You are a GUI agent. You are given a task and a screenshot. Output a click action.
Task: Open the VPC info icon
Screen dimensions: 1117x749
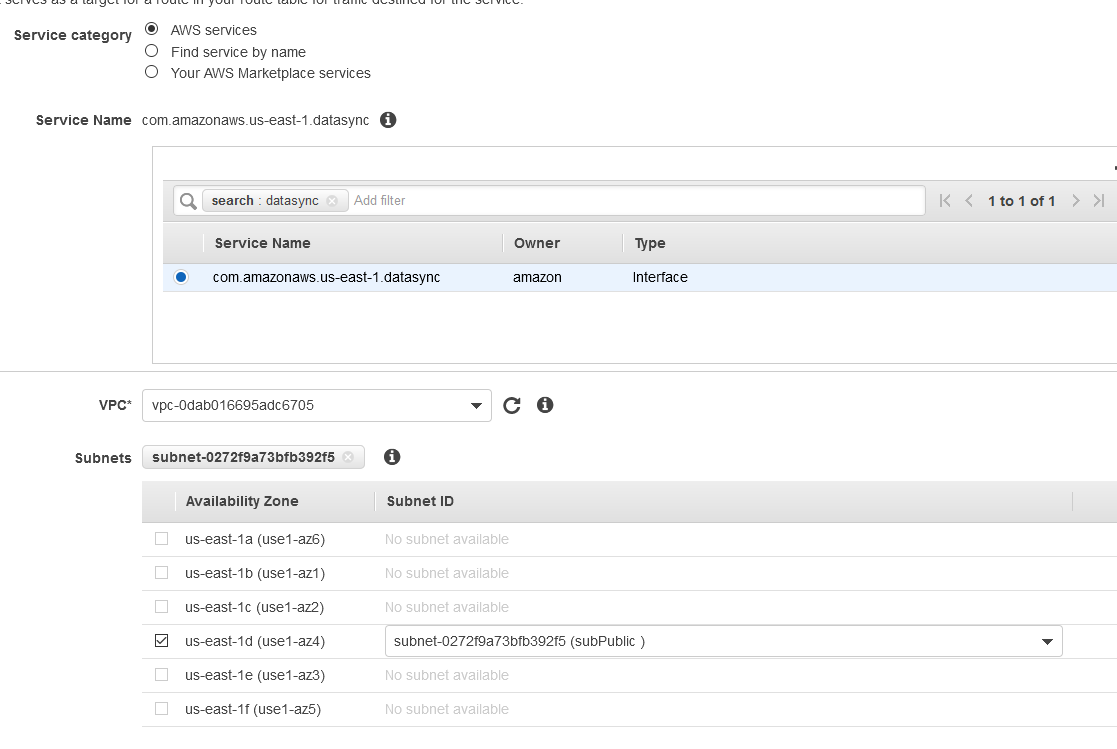545,405
